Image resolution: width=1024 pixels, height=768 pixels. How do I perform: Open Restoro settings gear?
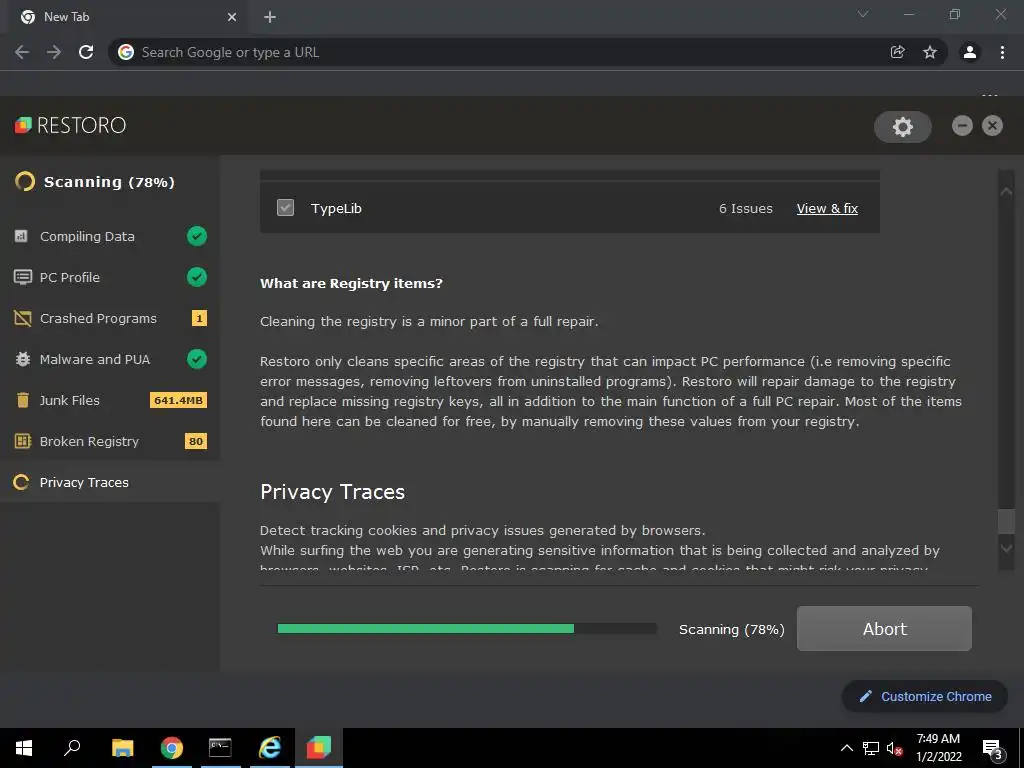pos(903,127)
